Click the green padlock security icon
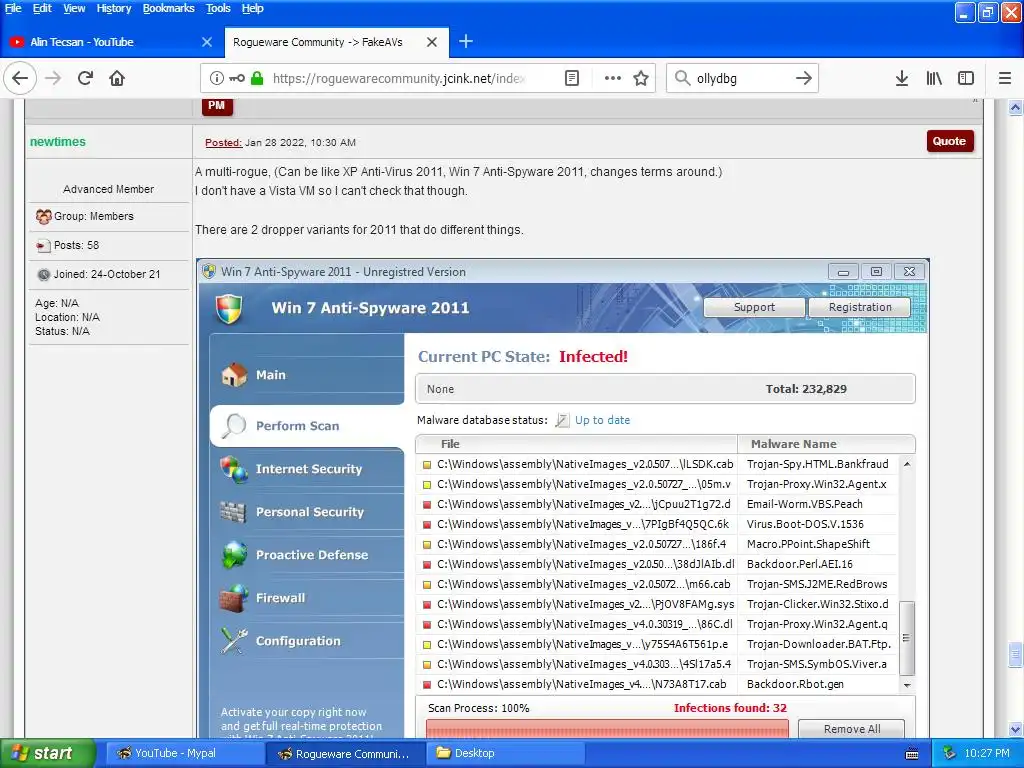 257,78
